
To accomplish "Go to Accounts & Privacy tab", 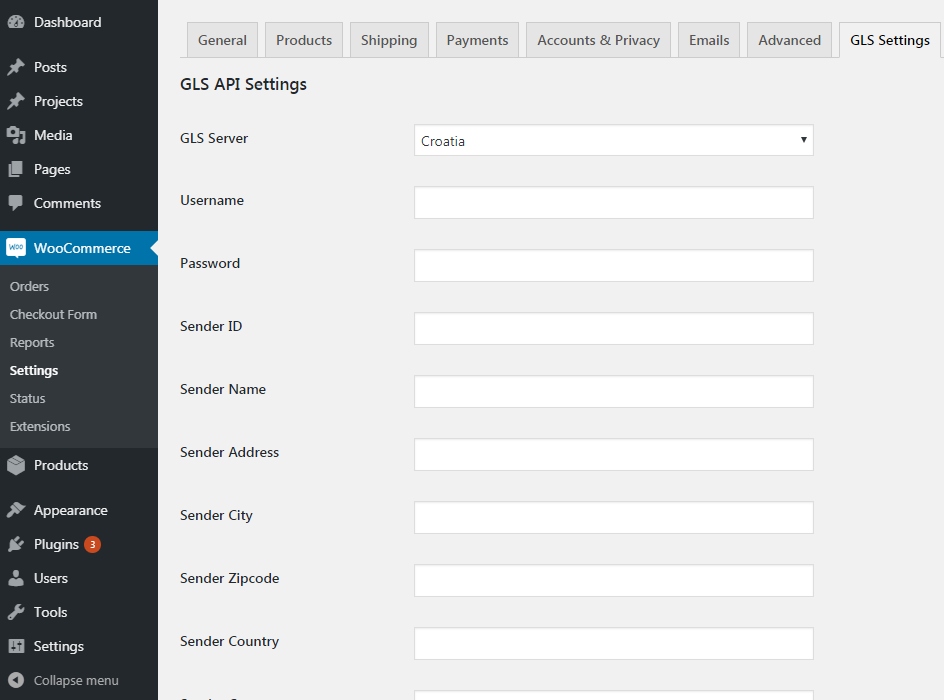I will 598,40.
